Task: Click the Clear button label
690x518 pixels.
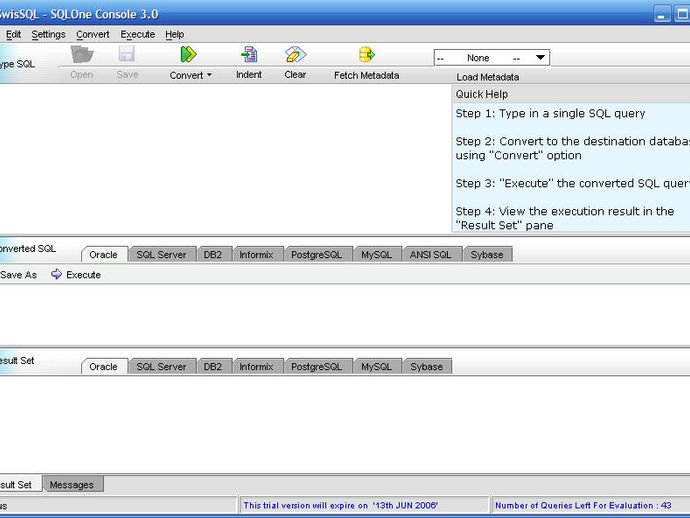Action: click(x=295, y=75)
